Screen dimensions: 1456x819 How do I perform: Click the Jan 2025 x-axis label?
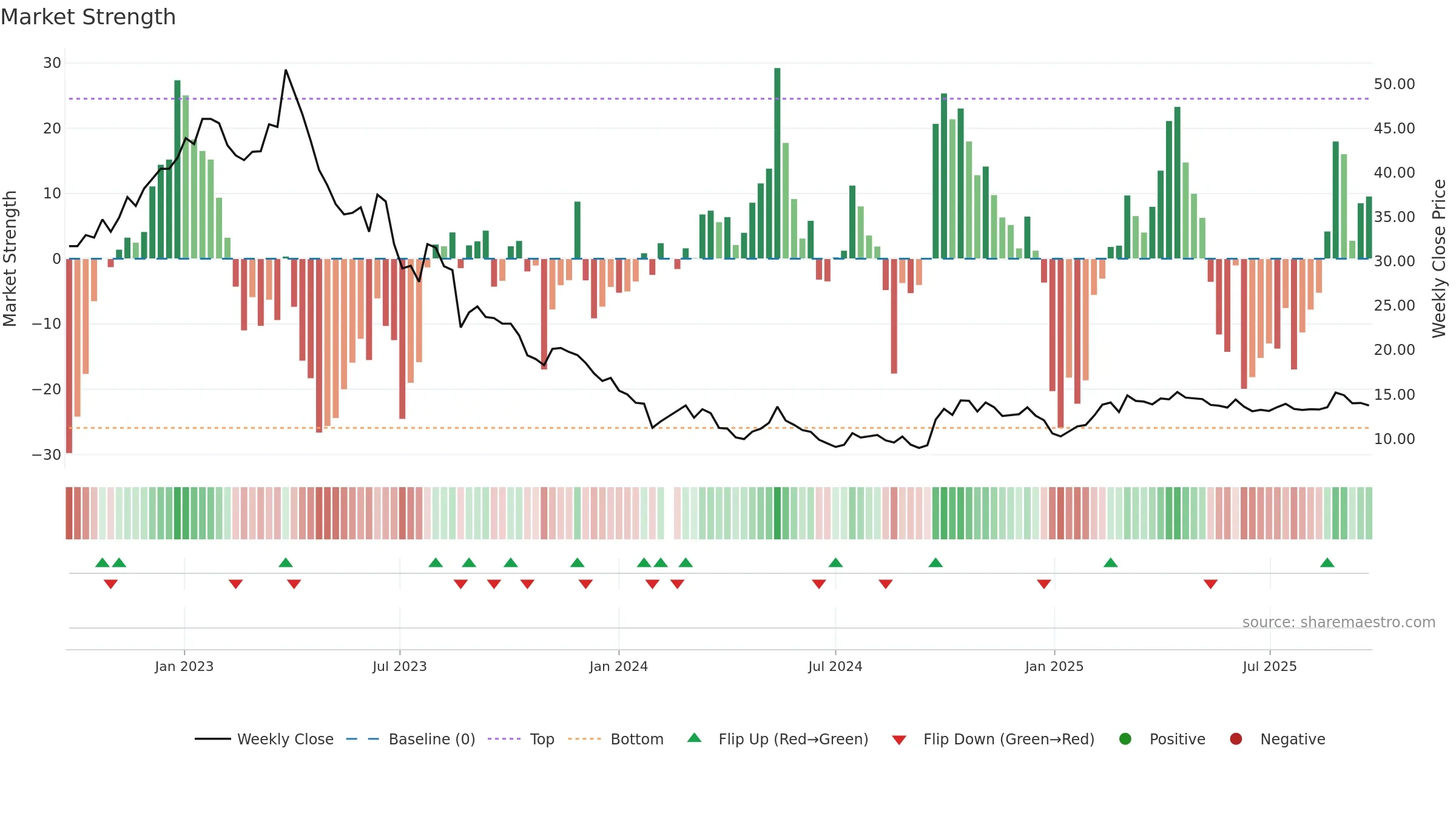click(1054, 666)
